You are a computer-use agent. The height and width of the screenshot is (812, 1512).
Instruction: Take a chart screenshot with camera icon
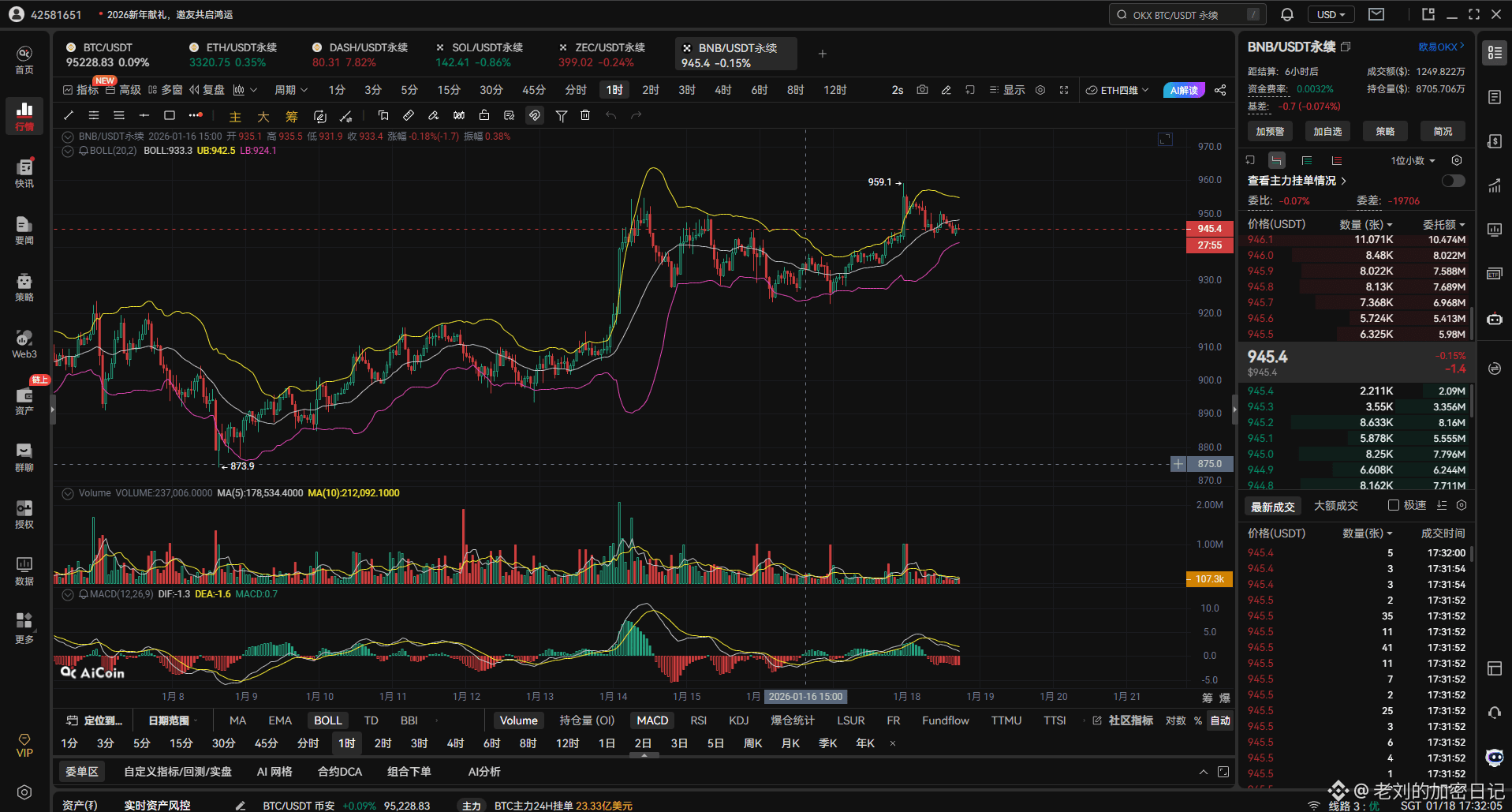922,90
